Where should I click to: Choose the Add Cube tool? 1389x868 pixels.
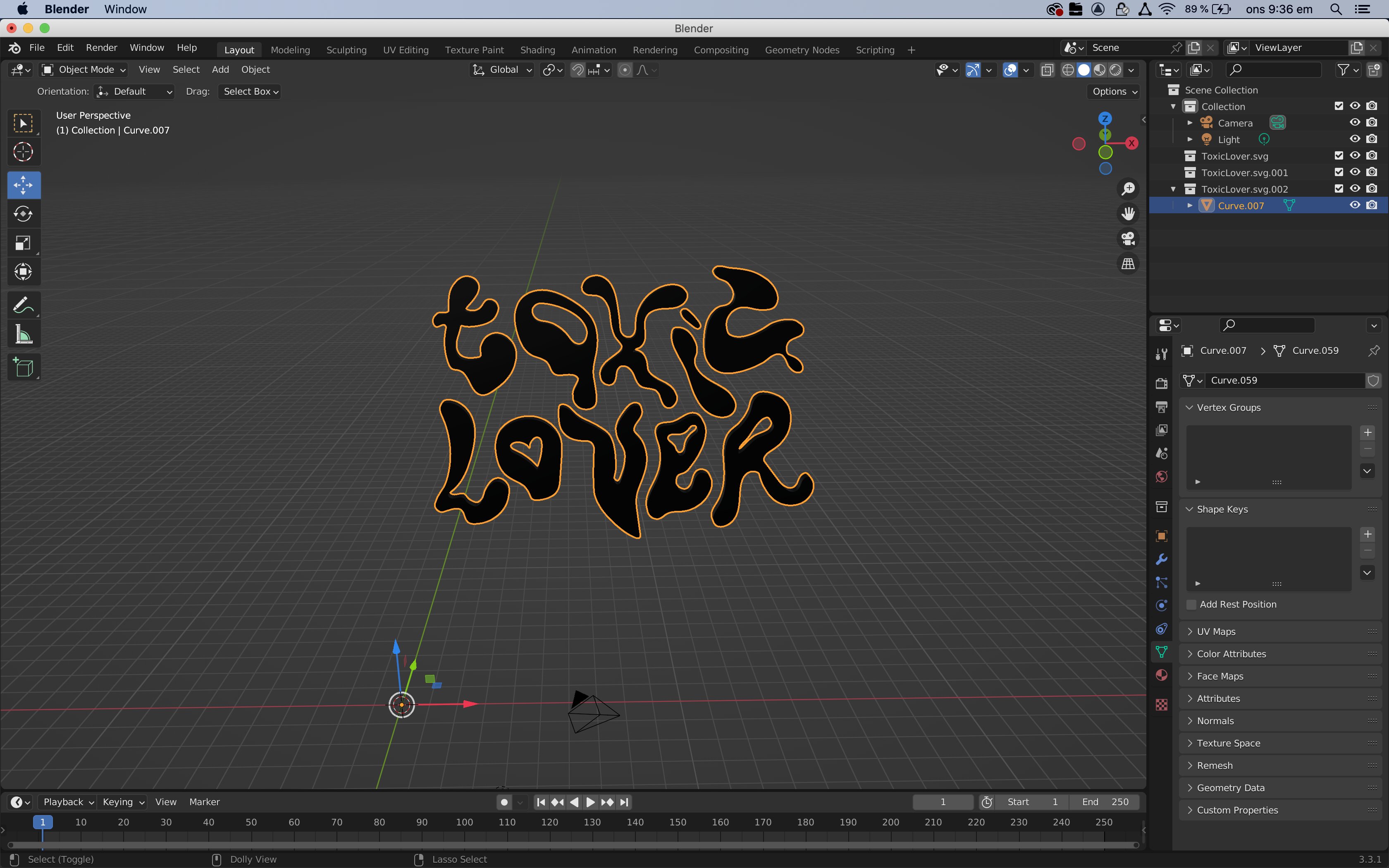click(23, 367)
